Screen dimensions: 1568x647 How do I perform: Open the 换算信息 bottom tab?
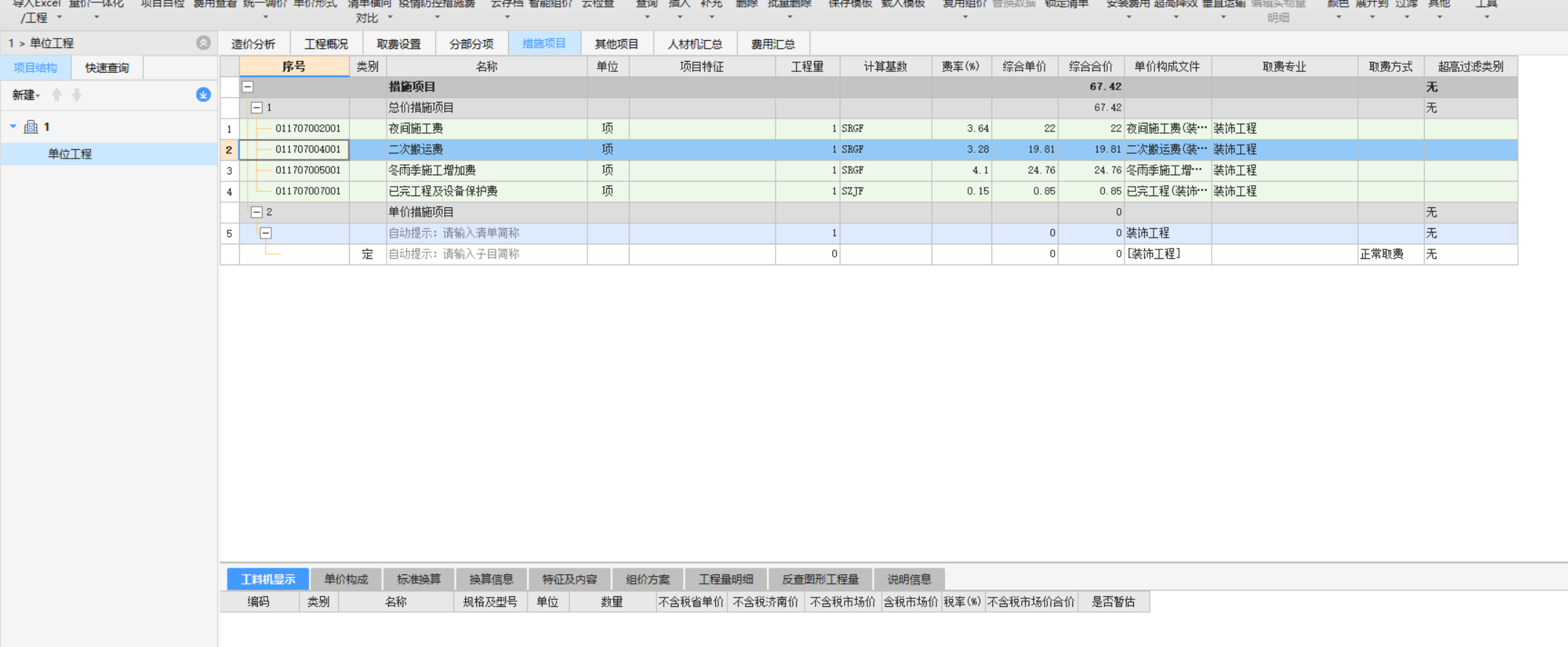pyautogui.click(x=492, y=579)
